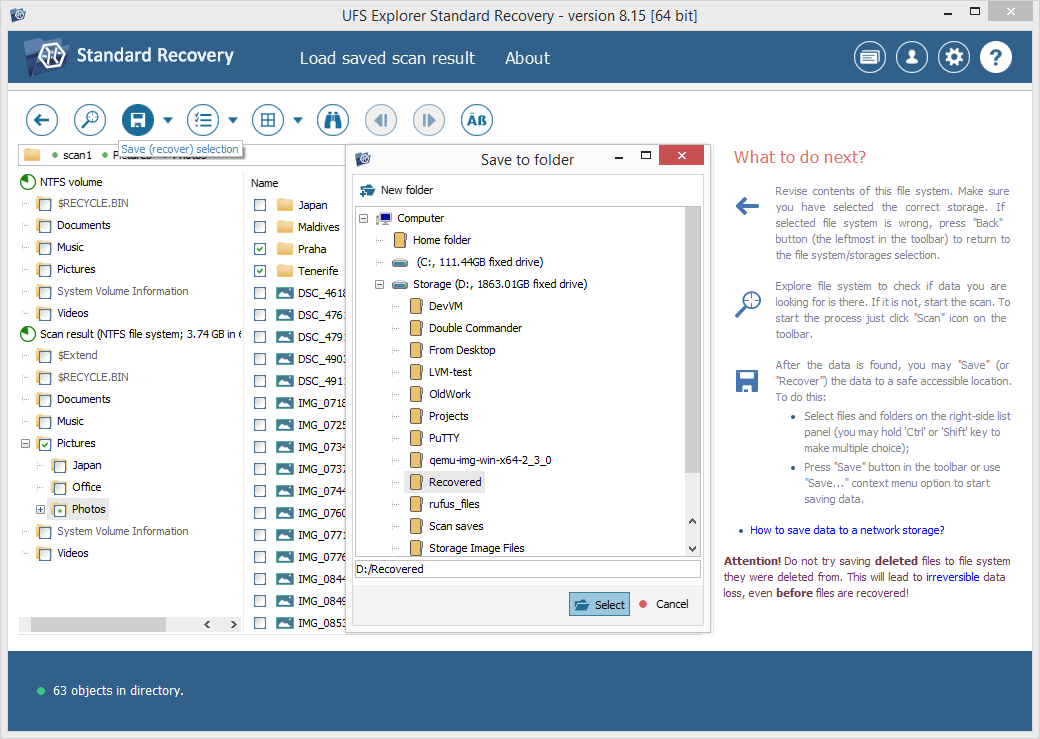The height and width of the screenshot is (739, 1040).
Task: Click the find previous toolbar icon
Action: [381, 120]
